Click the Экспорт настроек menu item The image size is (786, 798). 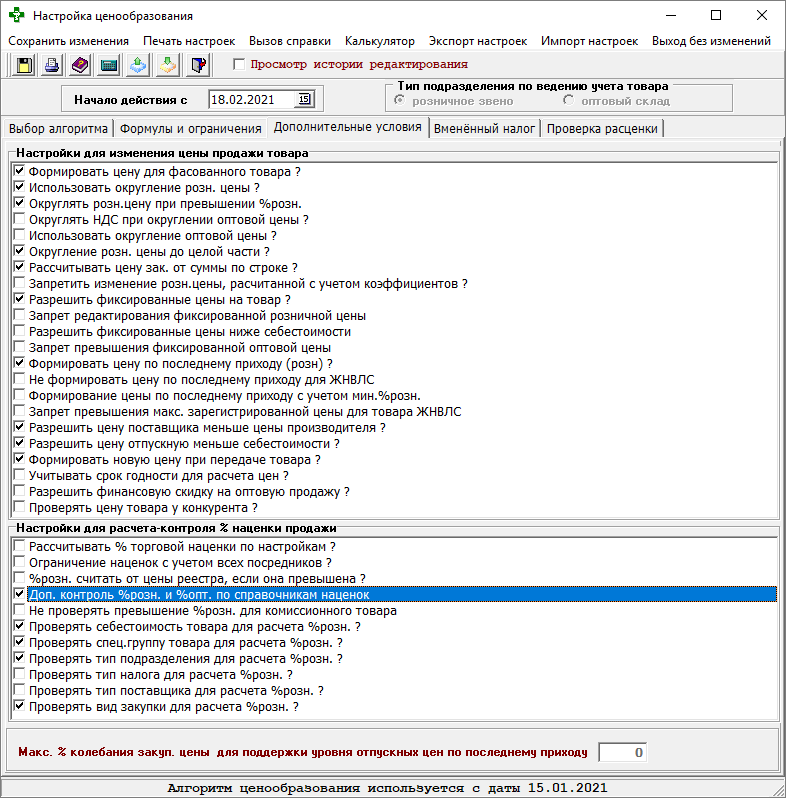pyautogui.click(x=477, y=41)
